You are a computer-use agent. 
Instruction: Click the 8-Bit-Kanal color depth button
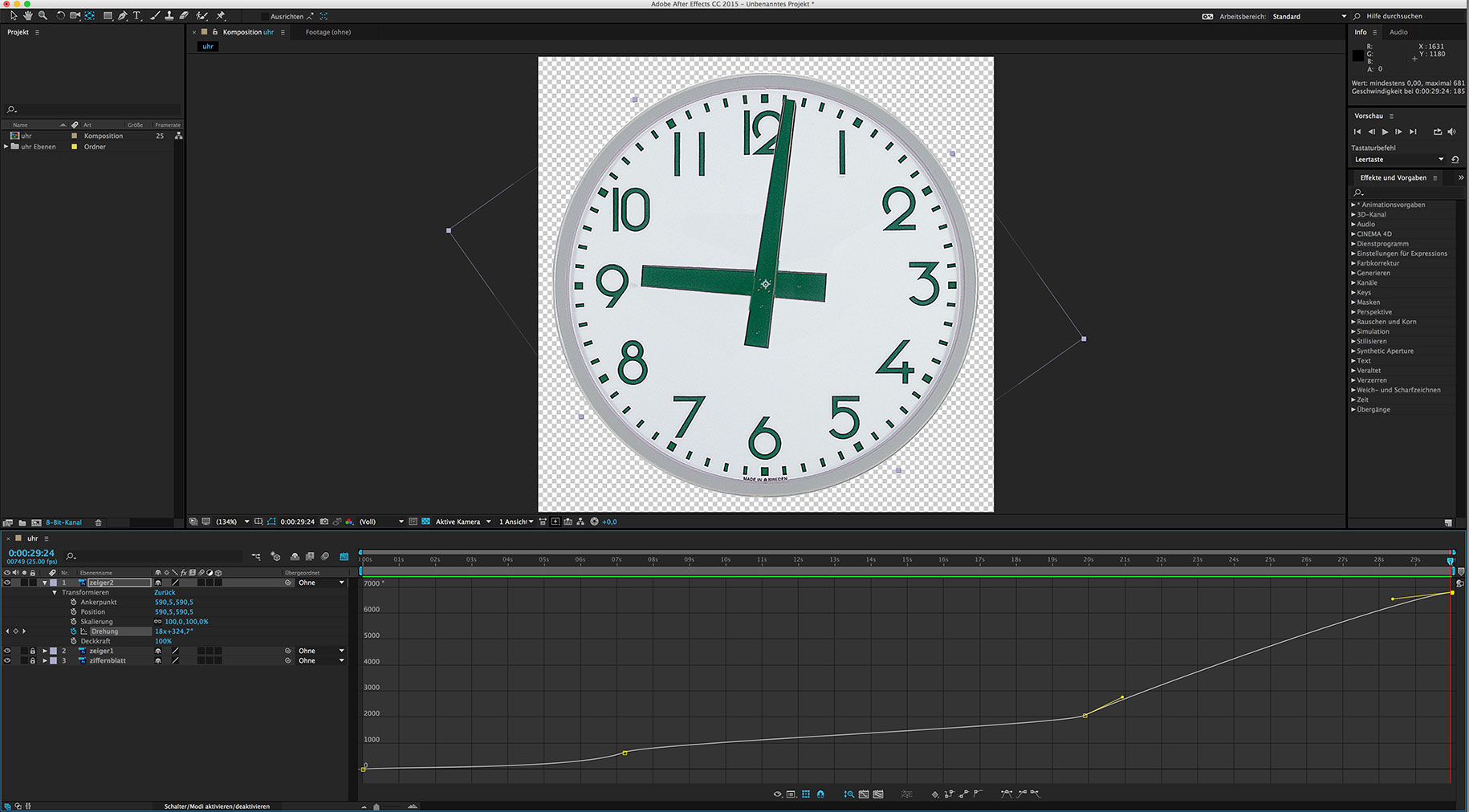pos(63,522)
